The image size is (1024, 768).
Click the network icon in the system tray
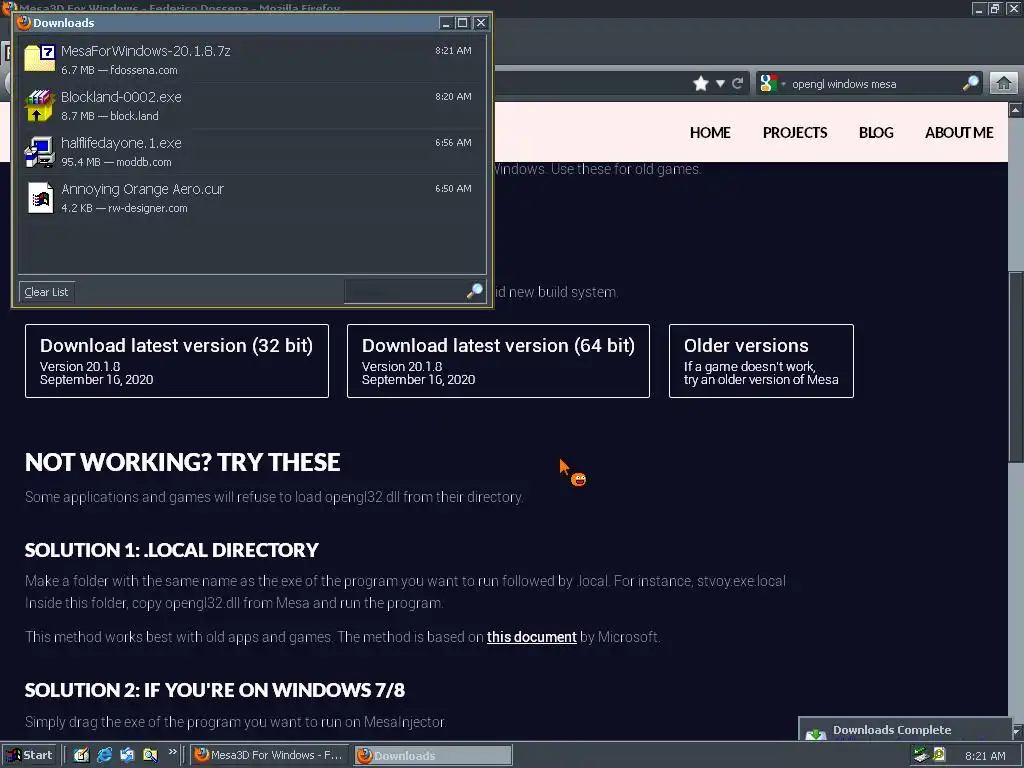click(921, 755)
